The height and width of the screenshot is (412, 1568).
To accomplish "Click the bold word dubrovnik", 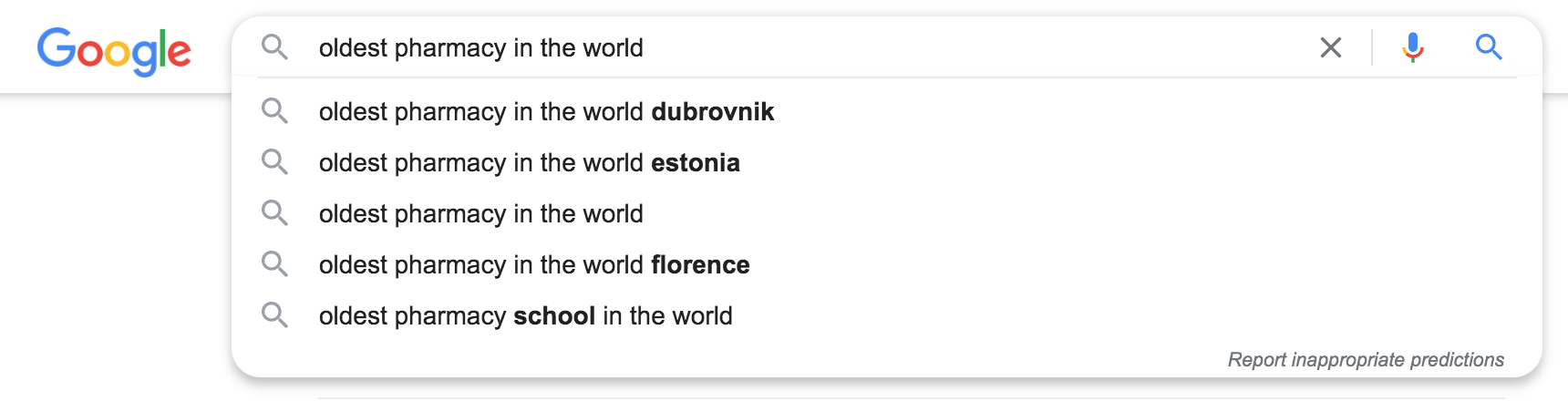I will coord(712,111).
